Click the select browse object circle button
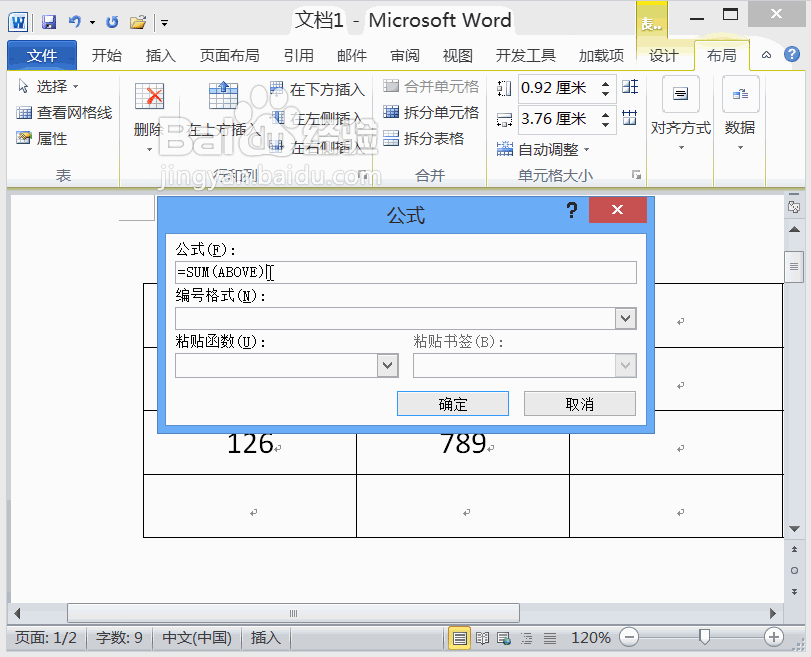This screenshot has width=811, height=657. point(794,571)
